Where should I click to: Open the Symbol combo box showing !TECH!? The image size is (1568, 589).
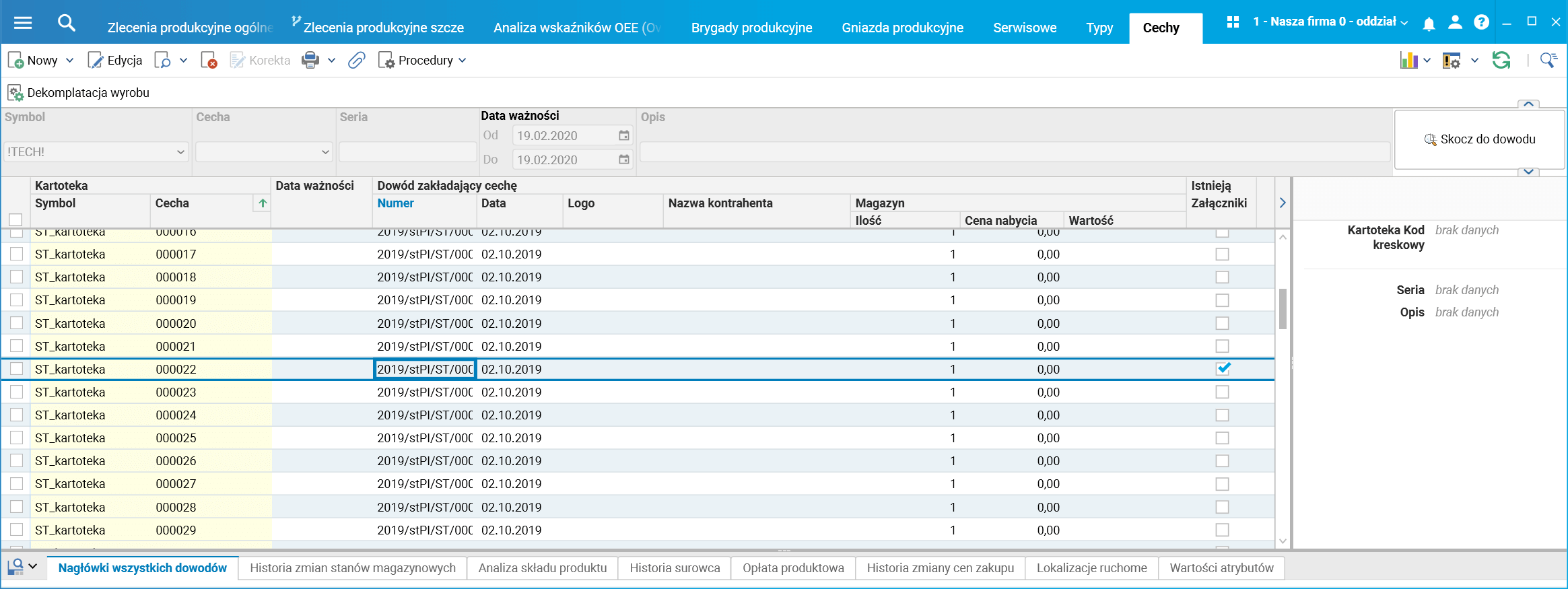coord(96,152)
